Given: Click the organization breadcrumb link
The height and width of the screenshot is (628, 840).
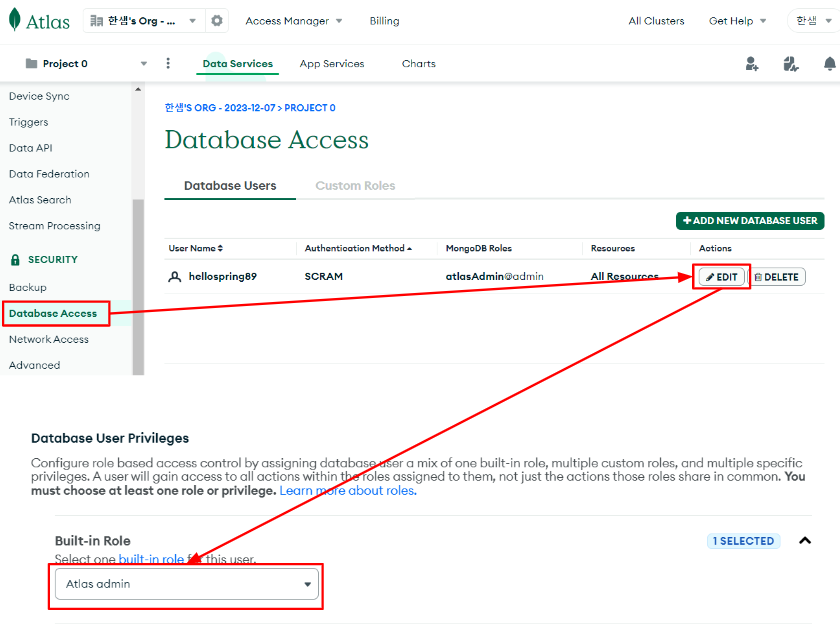Looking at the screenshot, I should 220,108.
